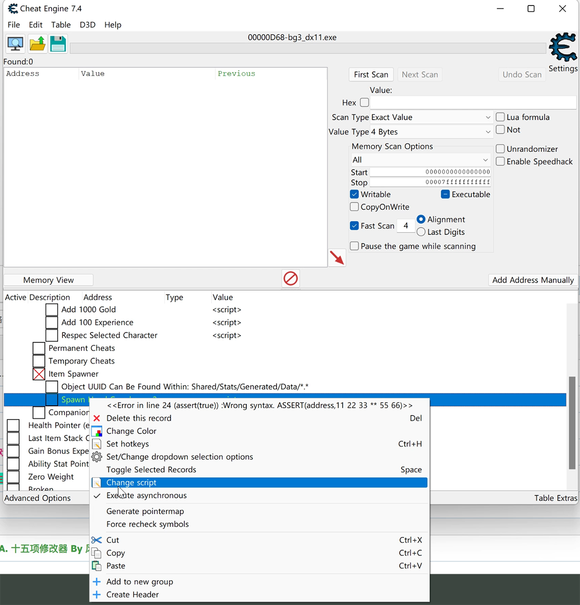Open the D3D menu
Viewport: 580px width, 605px height.
(x=88, y=25)
